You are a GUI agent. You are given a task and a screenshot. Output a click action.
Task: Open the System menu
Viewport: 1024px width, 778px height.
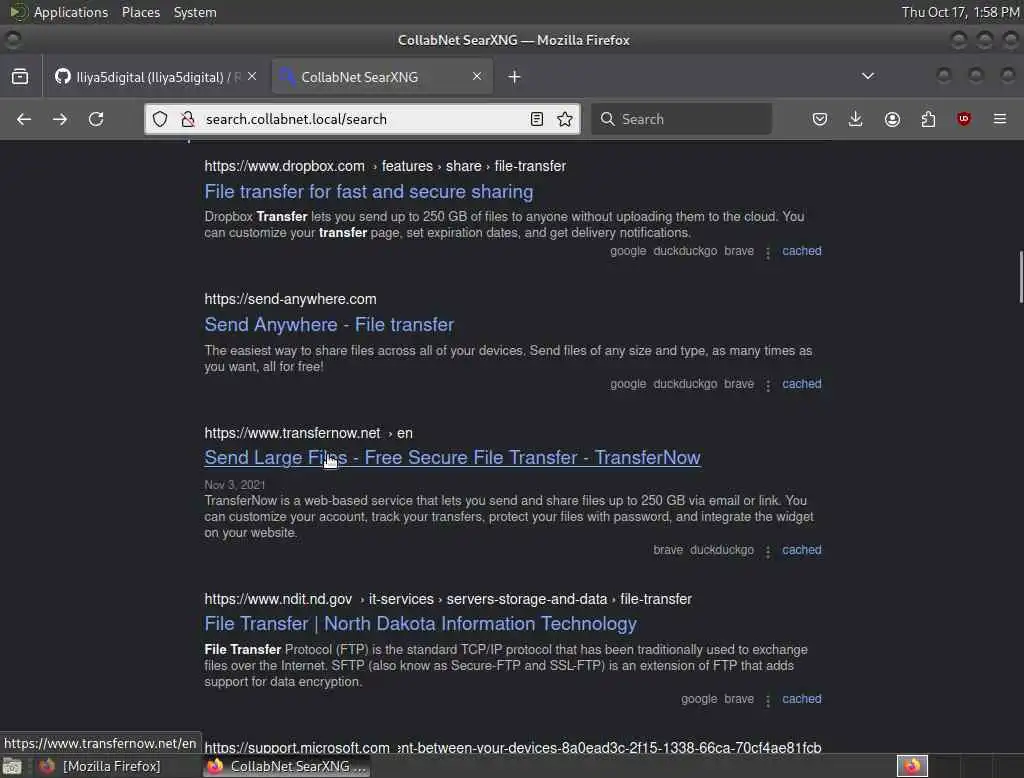tap(195, 12)
